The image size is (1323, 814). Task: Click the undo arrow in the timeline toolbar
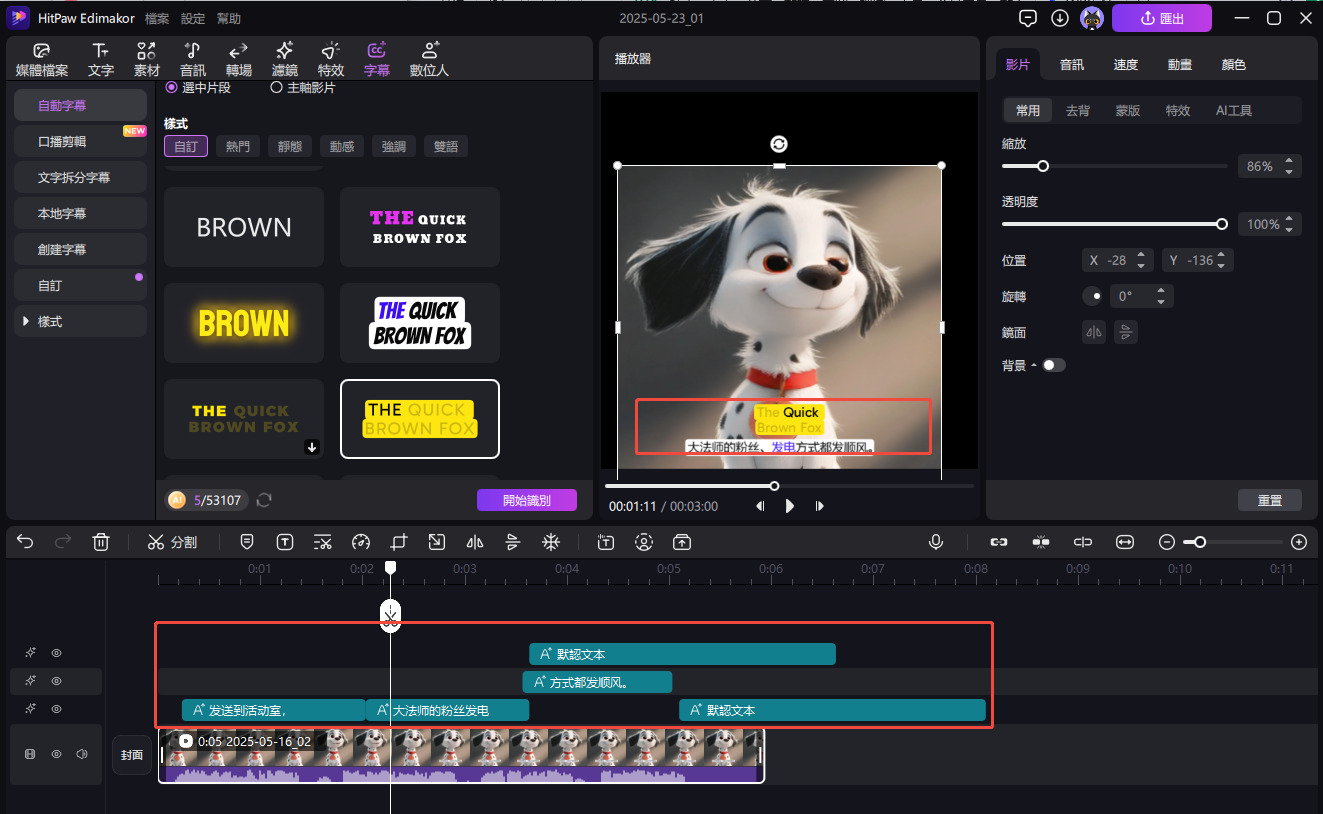tap(25, 542)
